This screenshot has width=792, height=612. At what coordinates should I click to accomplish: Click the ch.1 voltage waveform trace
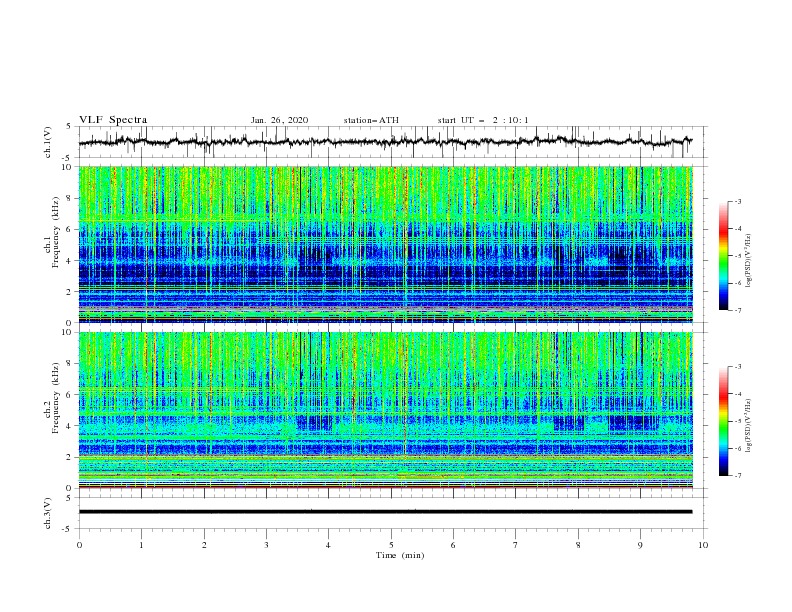[385, 142]
